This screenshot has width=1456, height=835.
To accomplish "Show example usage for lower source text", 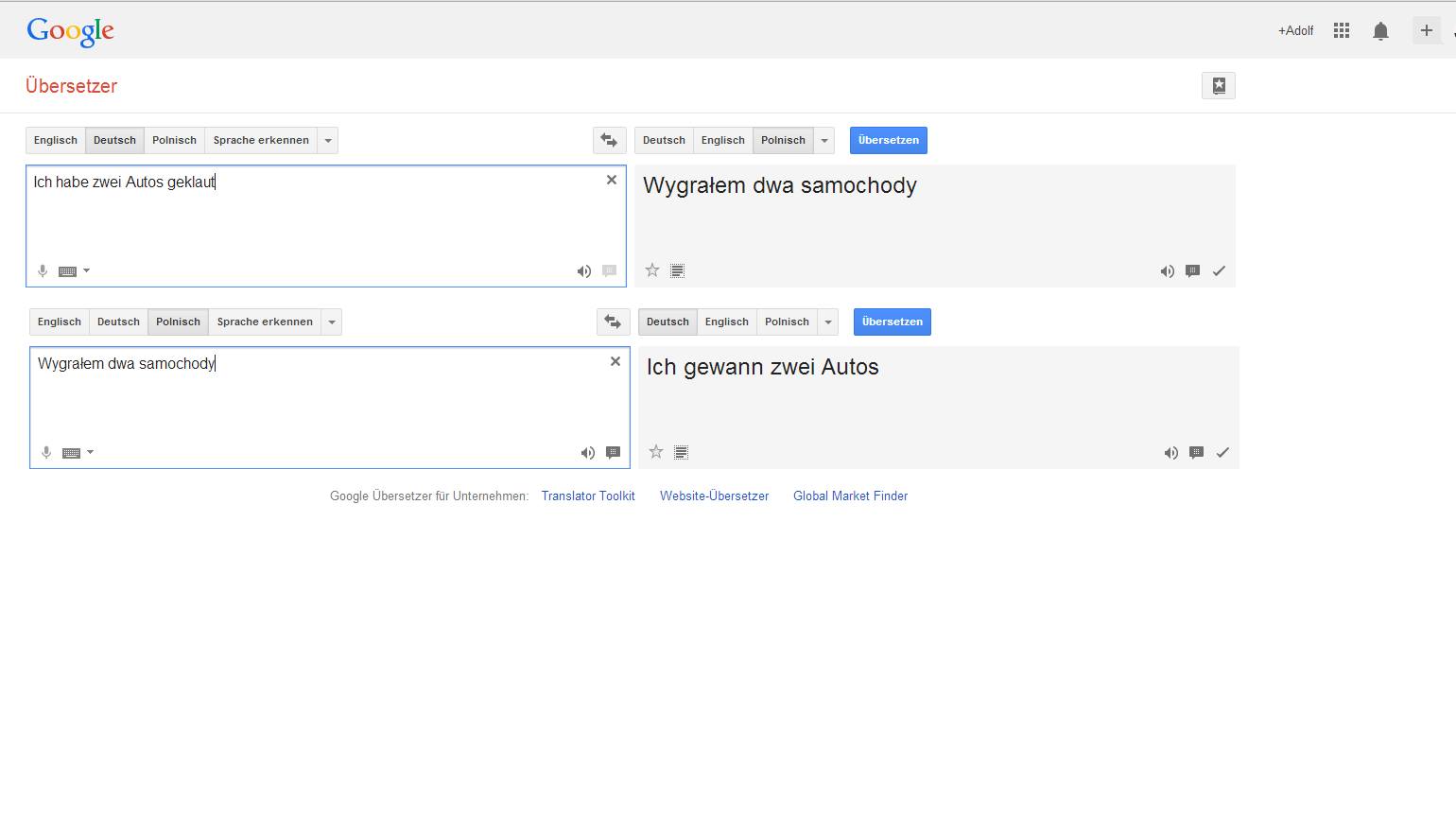I will pyautogui.click(x=613, y=453).
